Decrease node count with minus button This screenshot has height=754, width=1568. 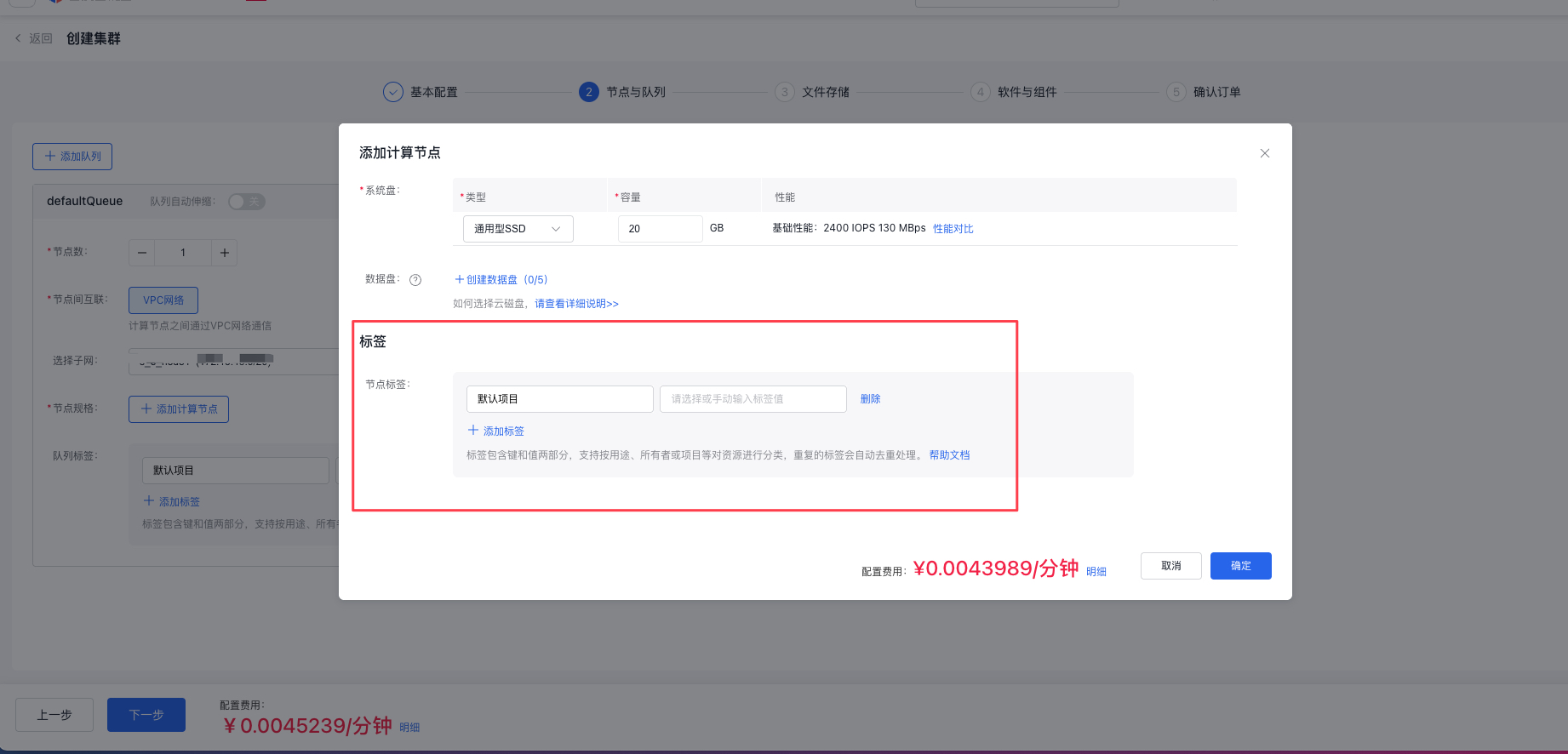click(142, 253)
